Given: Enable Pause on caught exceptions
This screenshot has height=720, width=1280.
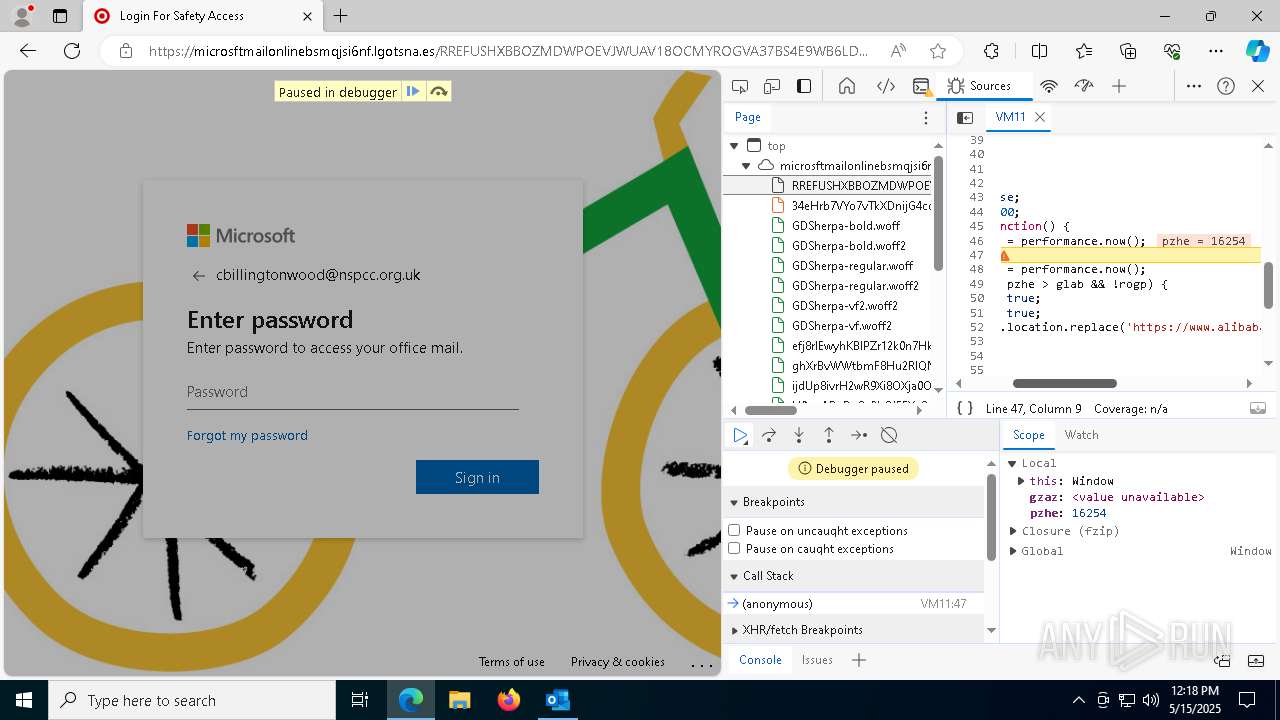Looking at the screenshot, I should pyautogui.click(x=734, y=548).
